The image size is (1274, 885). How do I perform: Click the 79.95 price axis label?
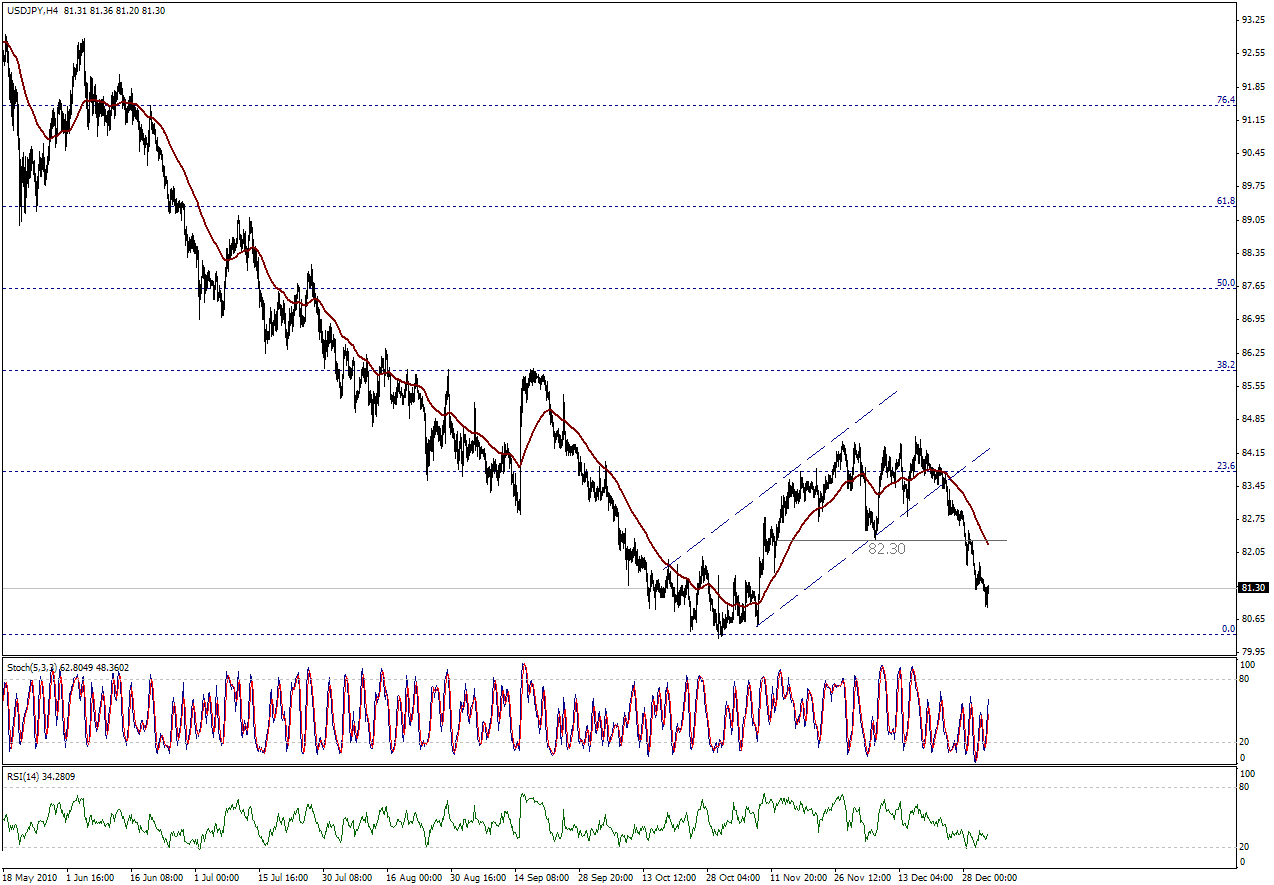[1252, 651]
